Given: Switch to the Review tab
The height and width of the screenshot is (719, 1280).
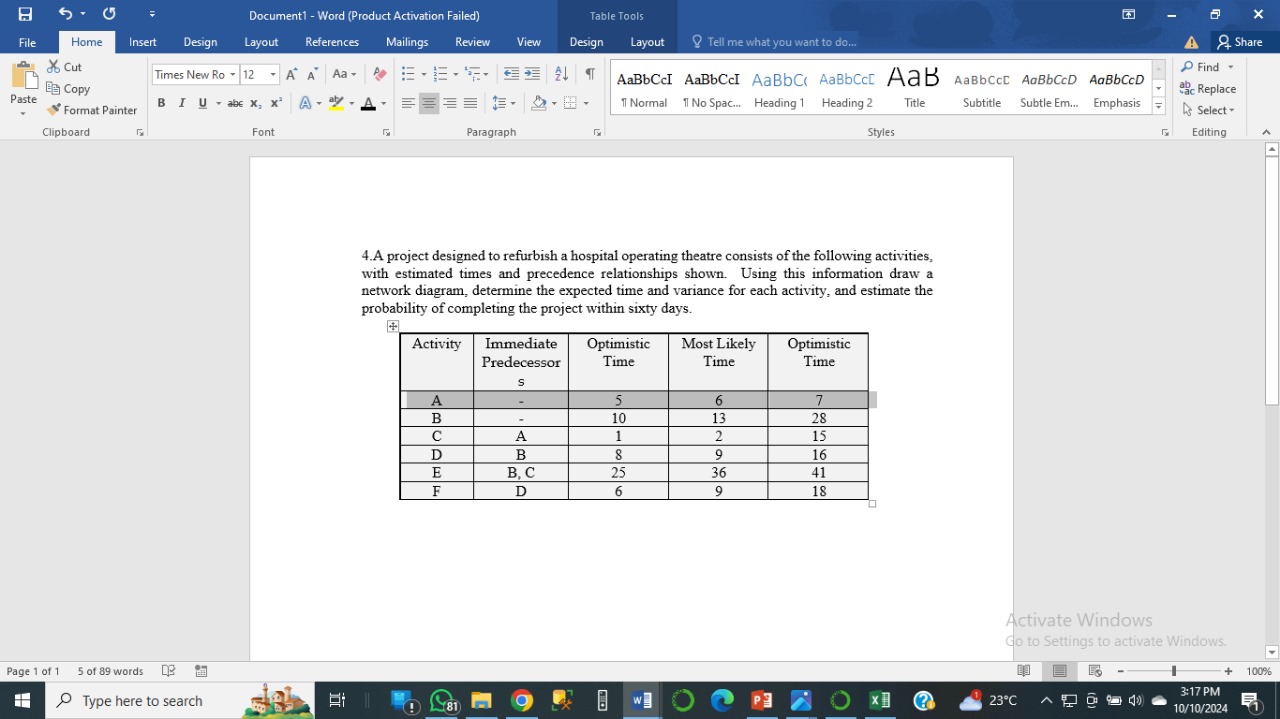Looking at the screenshot, I should (472, 42).
